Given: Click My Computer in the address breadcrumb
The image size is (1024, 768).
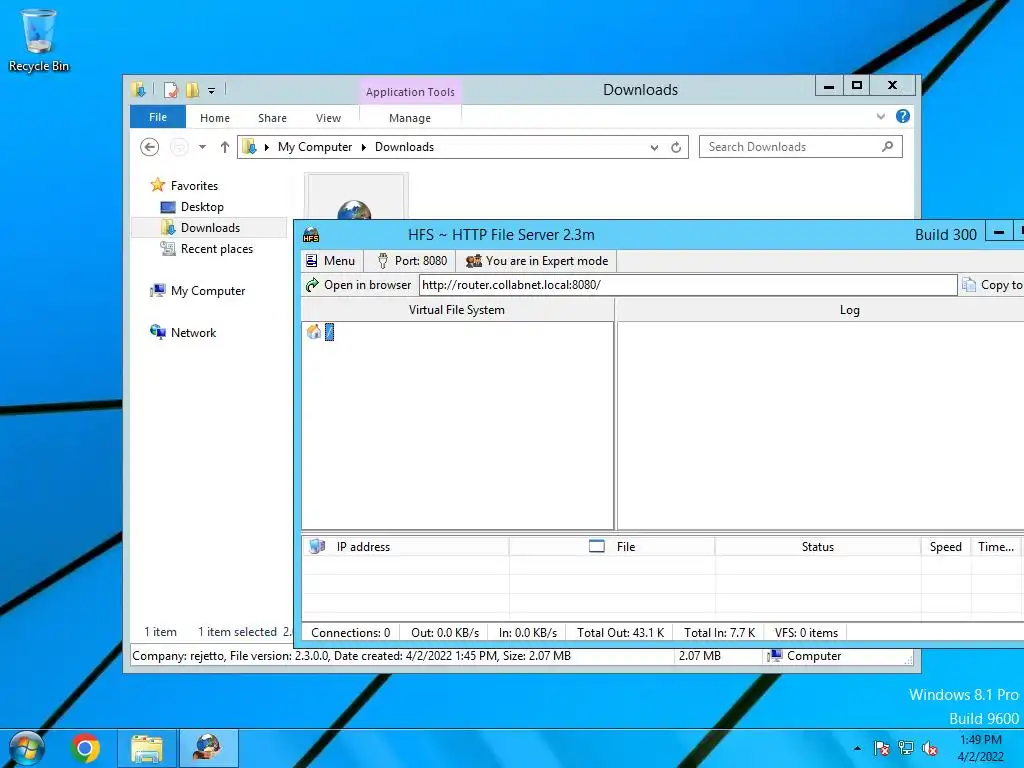Looking at the screenshot, I should pos(315,147).
